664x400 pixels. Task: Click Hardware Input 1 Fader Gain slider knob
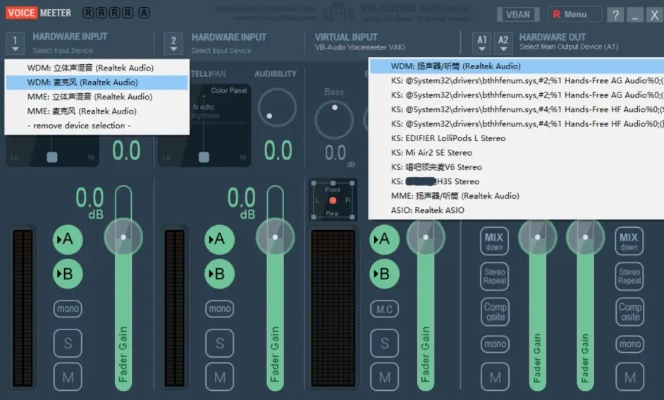tap(124, 236)
